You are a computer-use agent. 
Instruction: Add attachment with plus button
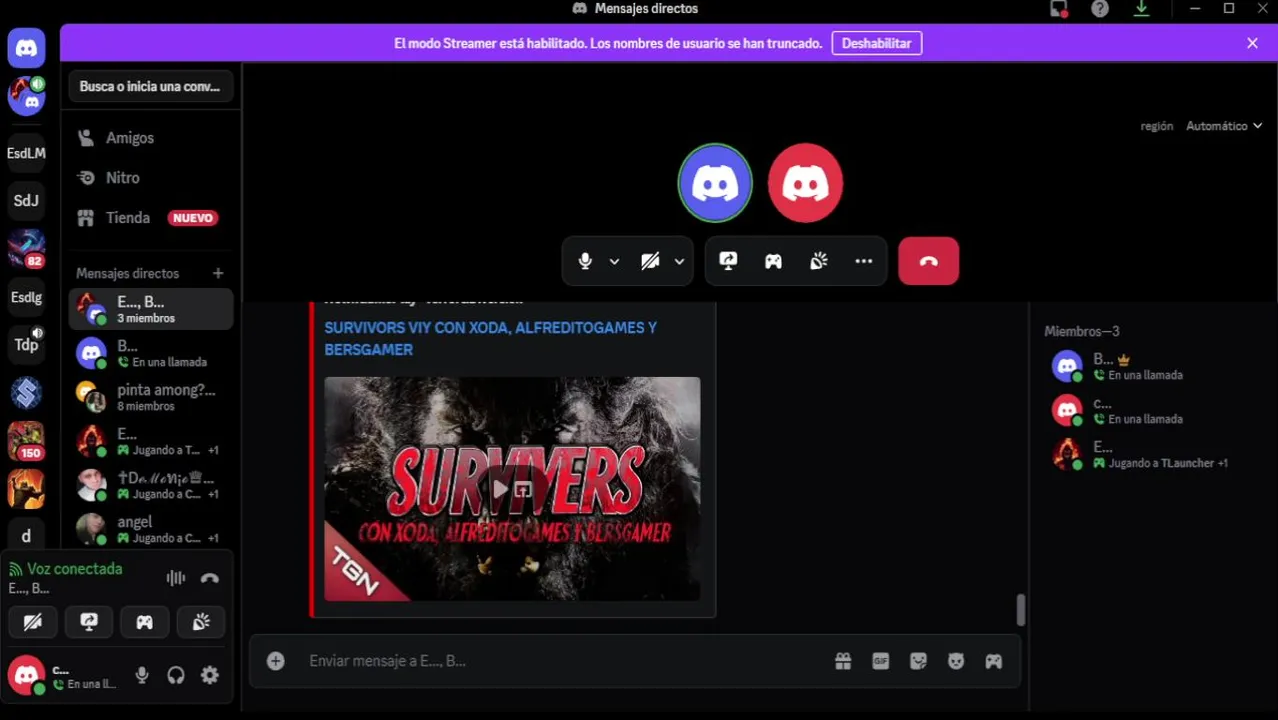(x=276, y=661)
